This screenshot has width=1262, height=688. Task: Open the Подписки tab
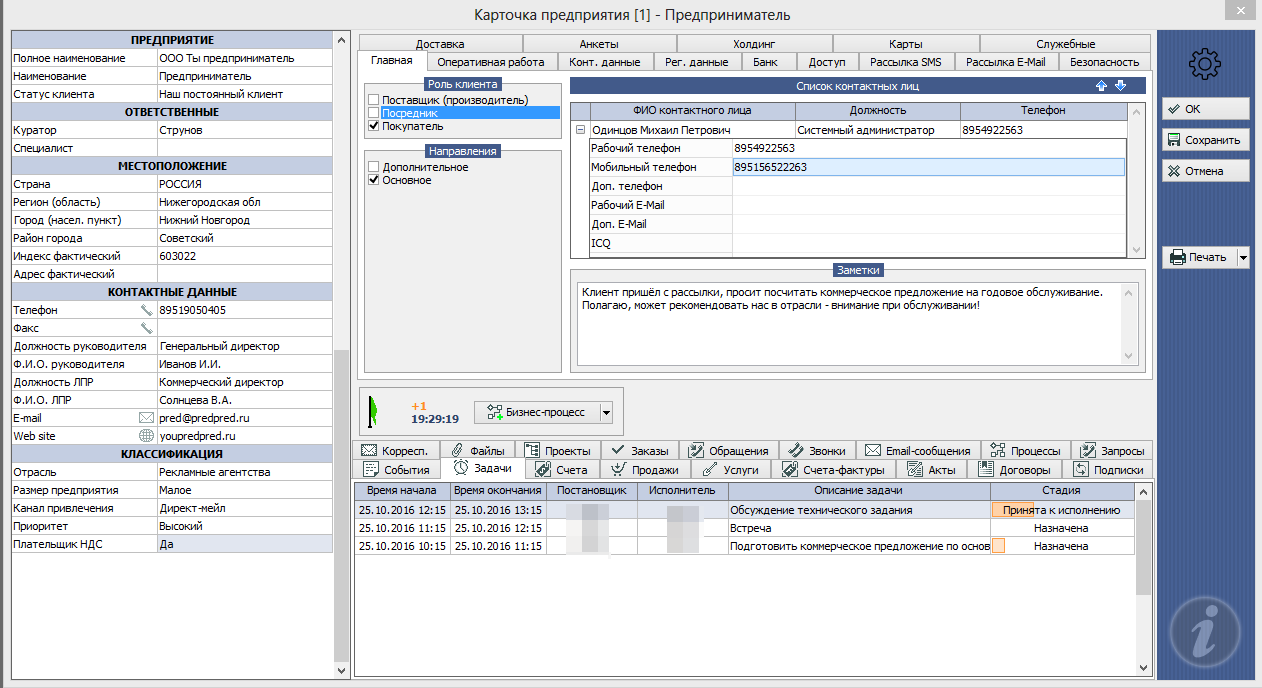pyautogui.click(x=1107, y=470)
